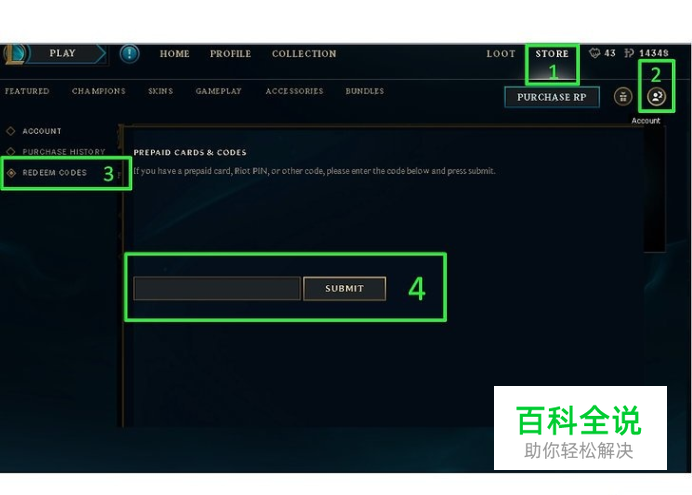Browse the CHAMPIONS store category

99,91
